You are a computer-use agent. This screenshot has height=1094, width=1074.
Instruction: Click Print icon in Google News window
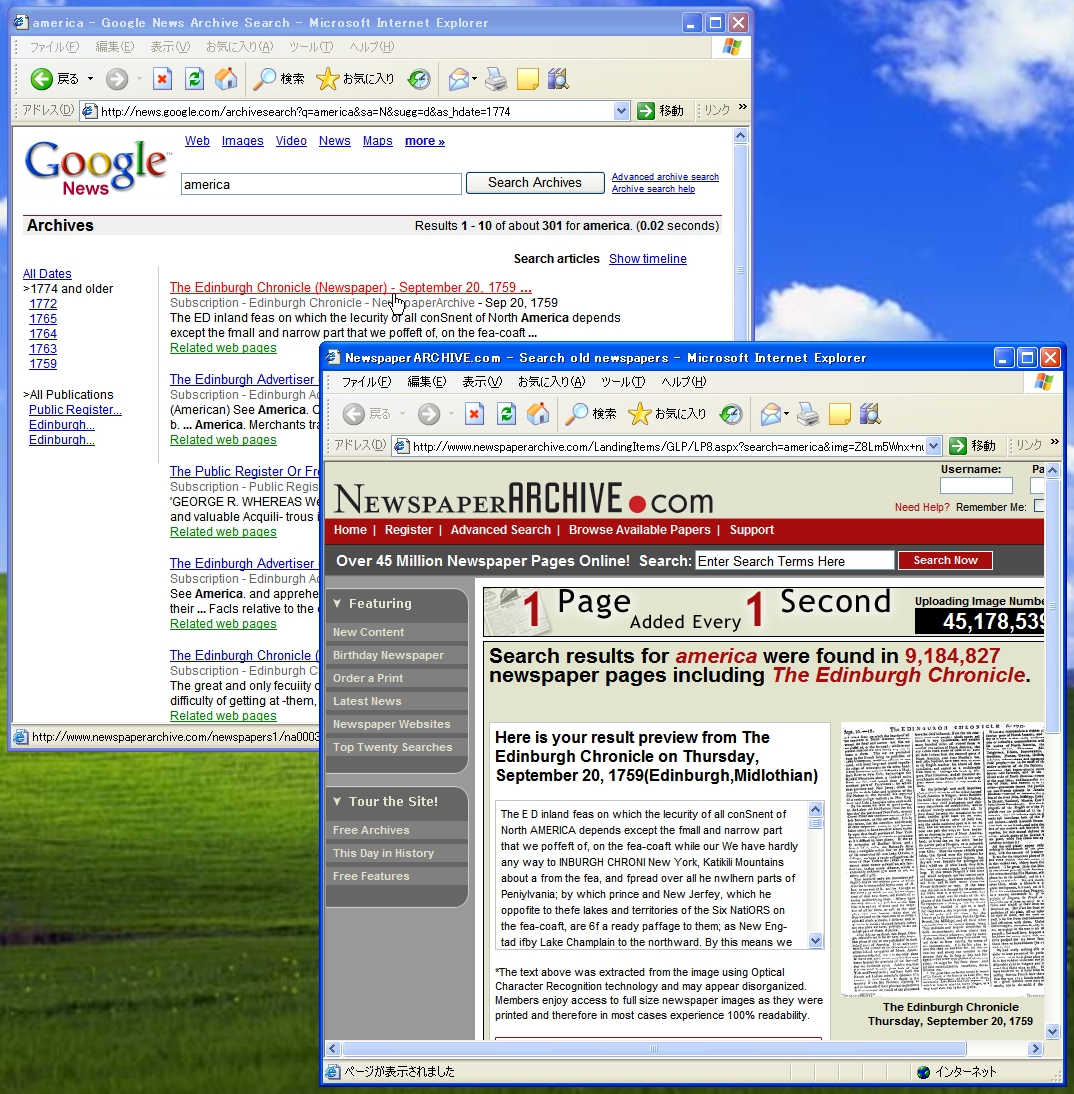pyautogui.click(x=495, y=79)
